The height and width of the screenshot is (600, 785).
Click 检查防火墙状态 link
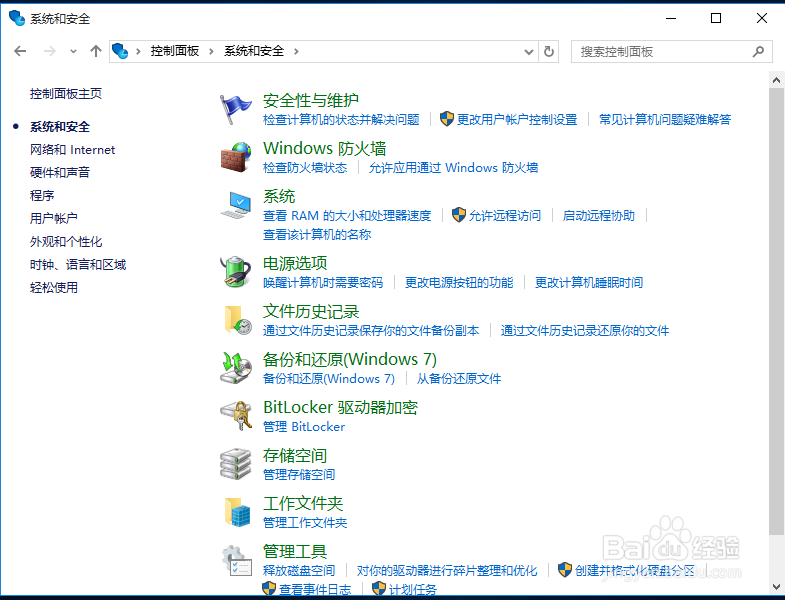pos(305,168)
